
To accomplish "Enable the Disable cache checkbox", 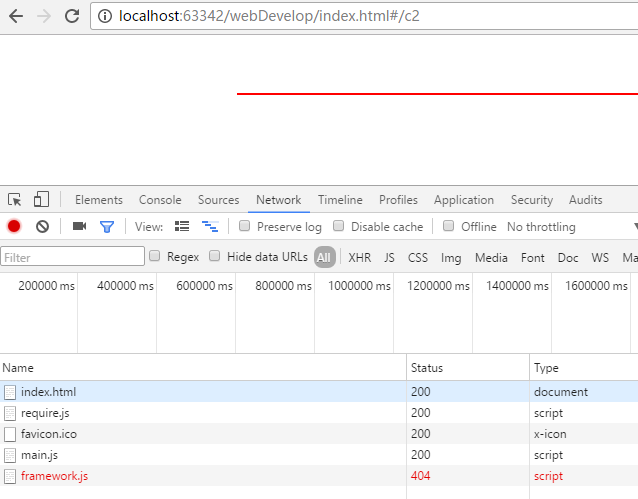I will [339, 226].
